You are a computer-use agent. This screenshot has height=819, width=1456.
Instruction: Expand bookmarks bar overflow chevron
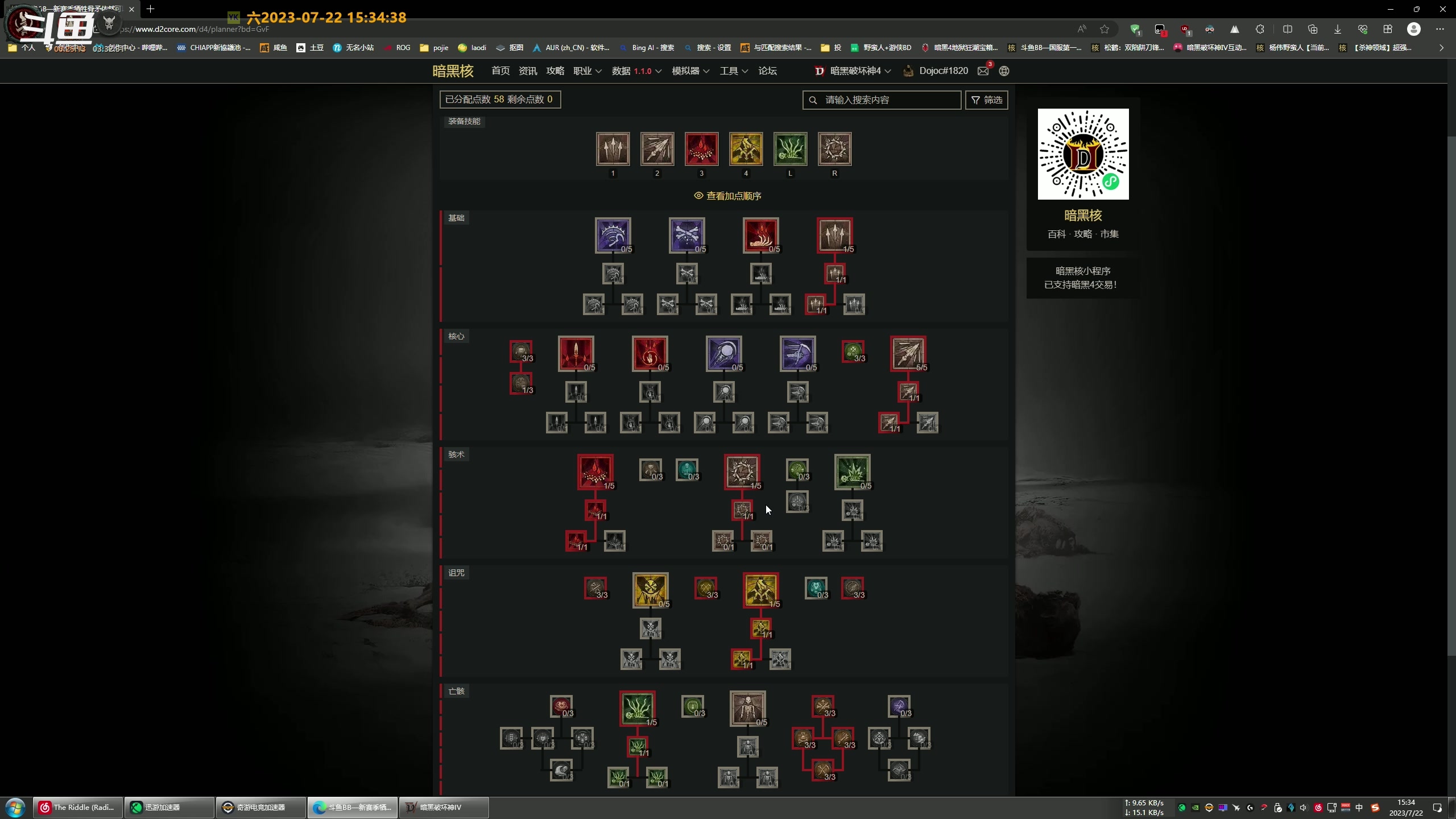[x=1441, y=48]
